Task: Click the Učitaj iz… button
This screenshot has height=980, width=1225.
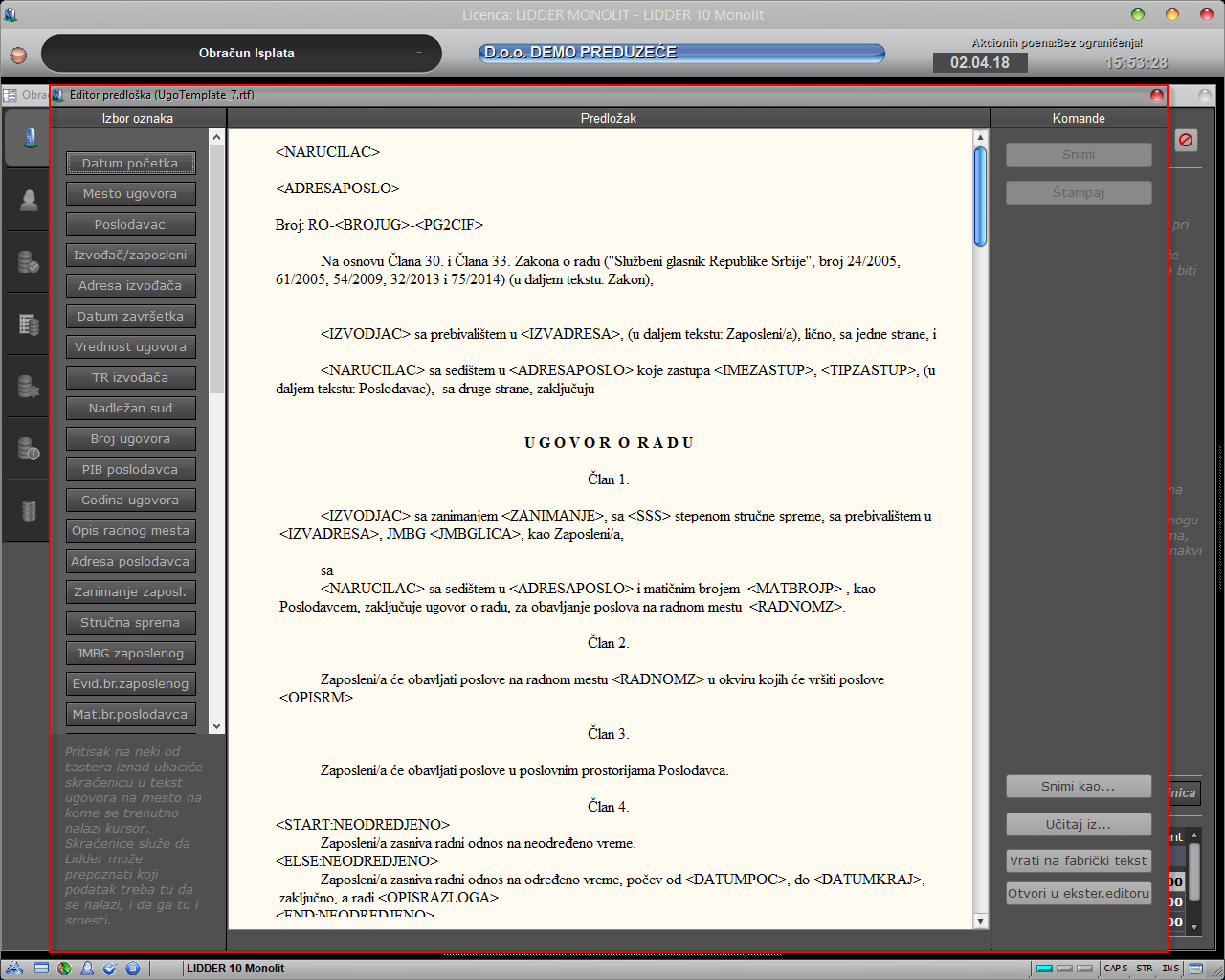Action: tap(1079, 824)
